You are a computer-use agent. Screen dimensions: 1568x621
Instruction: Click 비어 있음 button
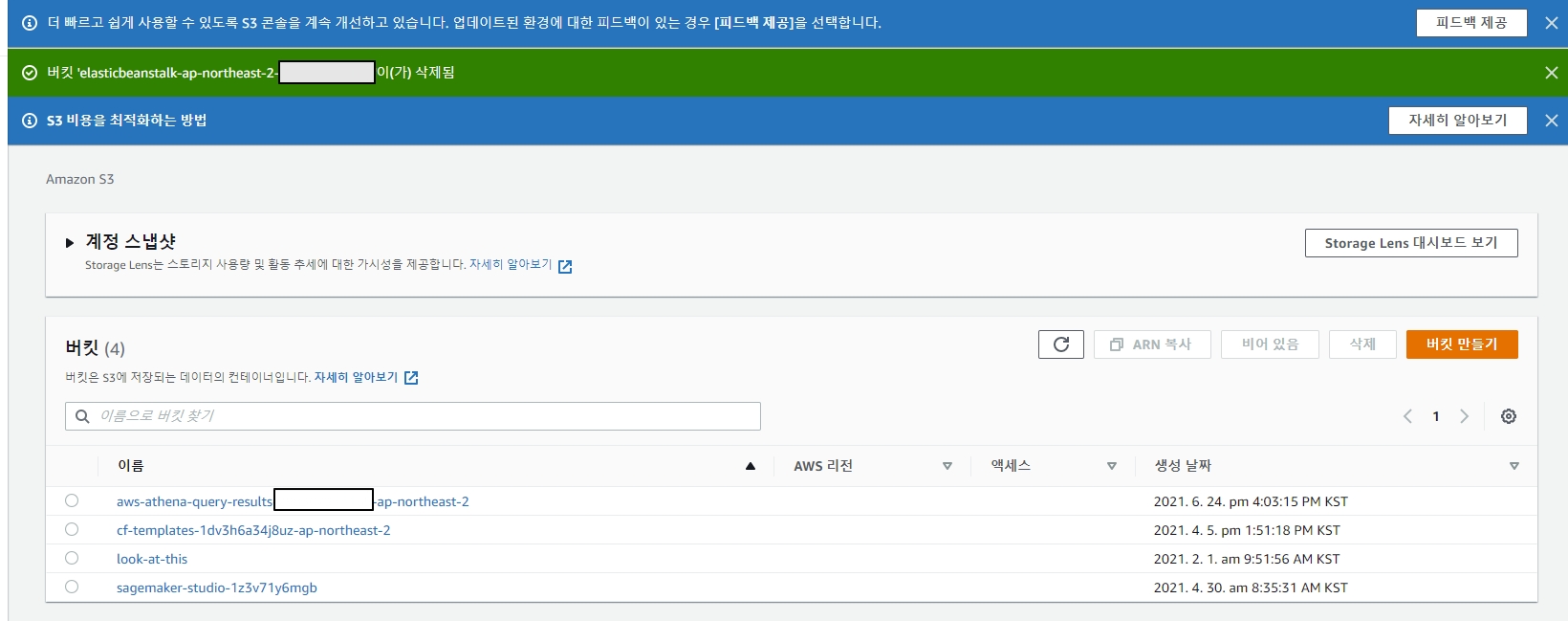click(x=1270, y=344)
